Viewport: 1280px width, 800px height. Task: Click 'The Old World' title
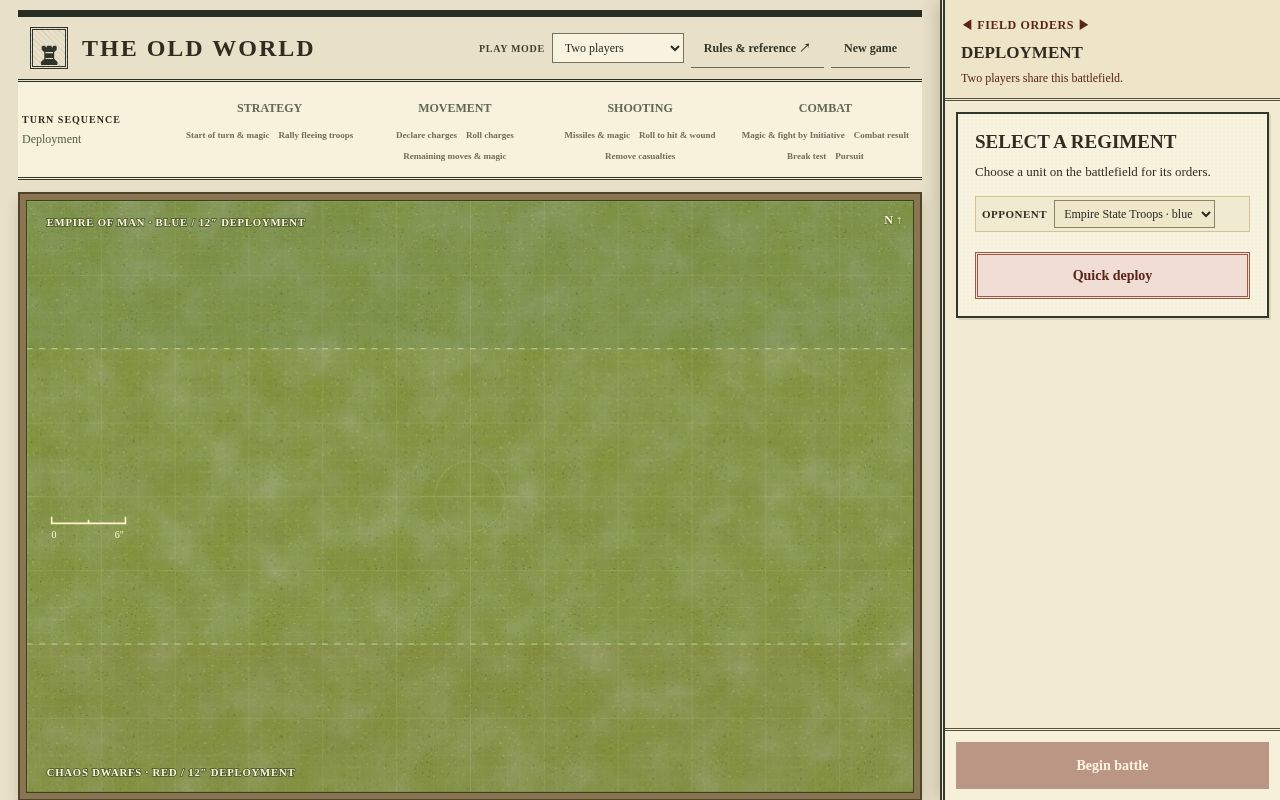(198, 48)
